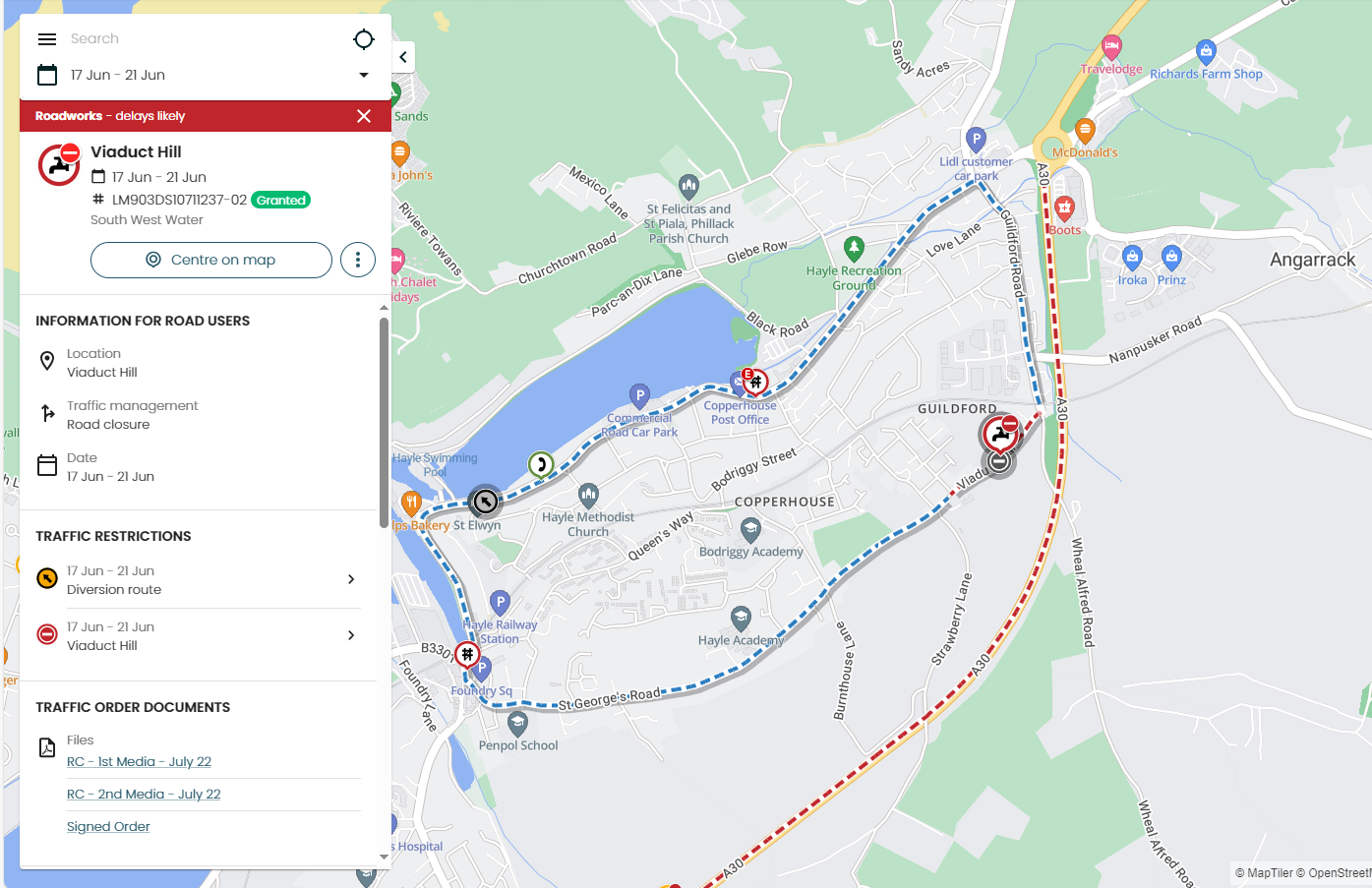
Task: Expand the Diversion route restriction entry
Action: [x=199, y=580]
